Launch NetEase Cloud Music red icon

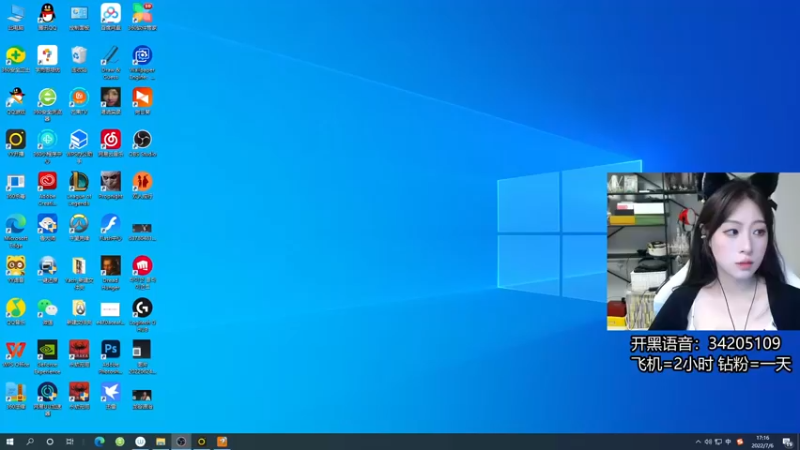(111, 142)
